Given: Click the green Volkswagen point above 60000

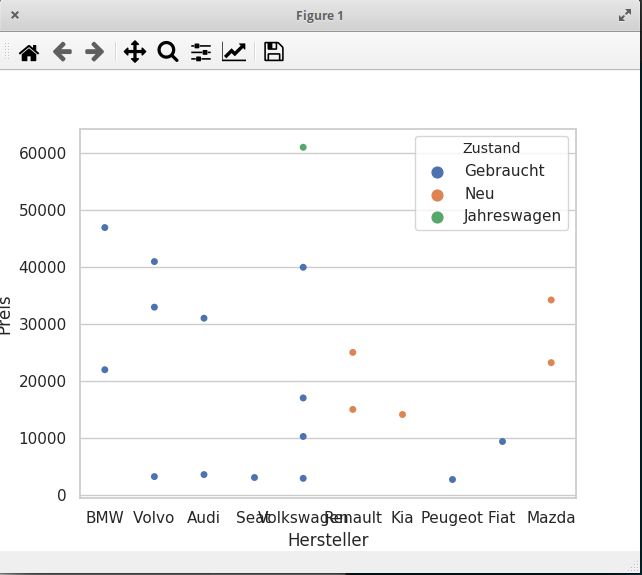Looking at the screenshot, I should pos(303,147).
